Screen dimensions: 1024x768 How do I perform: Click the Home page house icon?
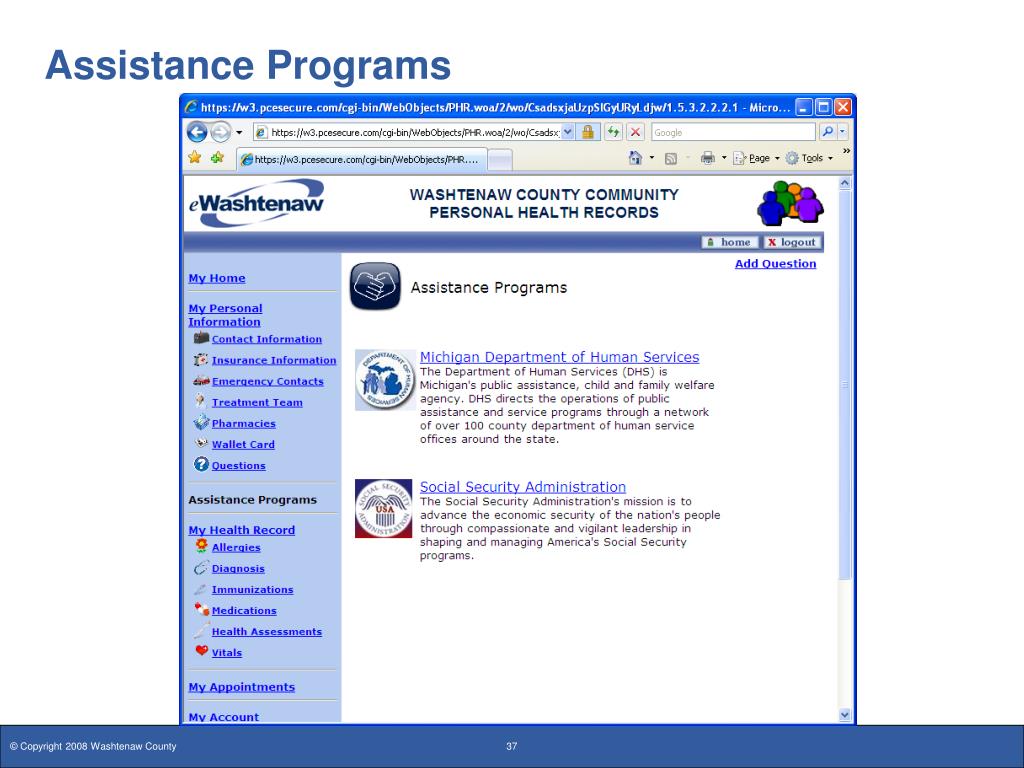pos(635,157)
